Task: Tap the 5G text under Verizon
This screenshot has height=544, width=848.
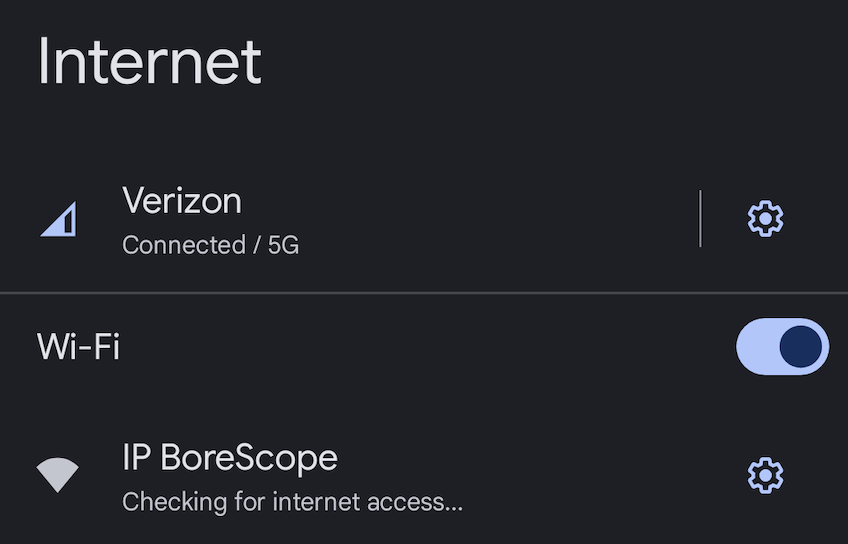Action: (283, 245)
